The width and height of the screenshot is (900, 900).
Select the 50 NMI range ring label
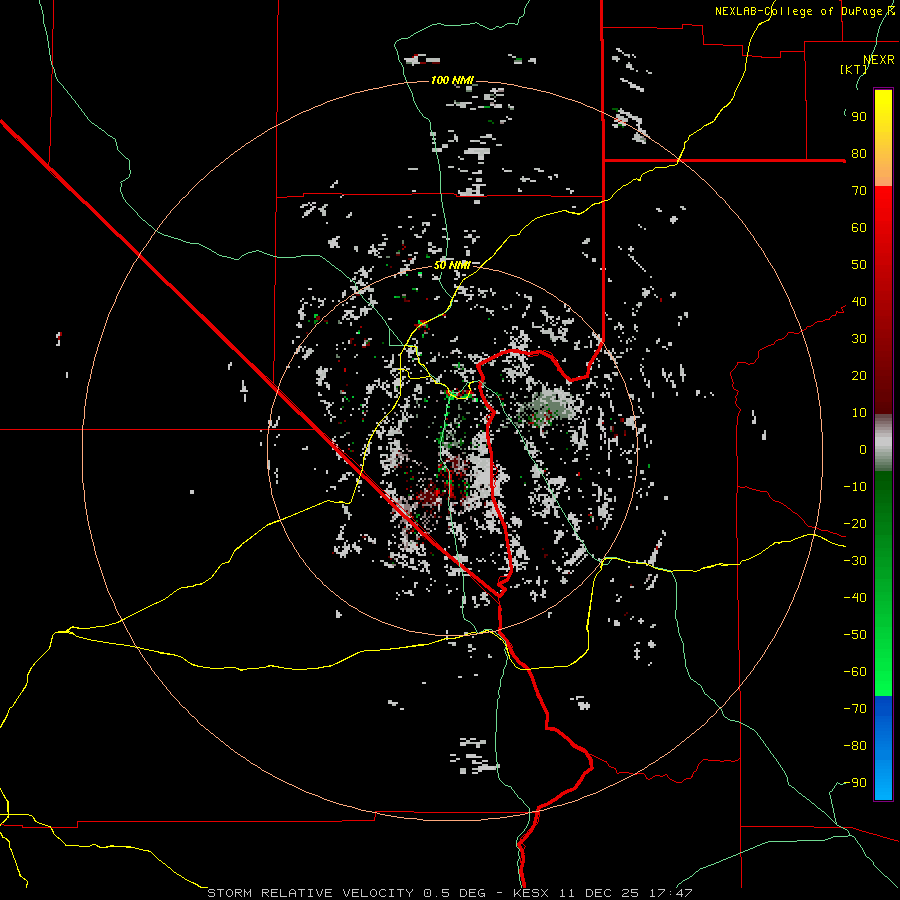(452, 265)
